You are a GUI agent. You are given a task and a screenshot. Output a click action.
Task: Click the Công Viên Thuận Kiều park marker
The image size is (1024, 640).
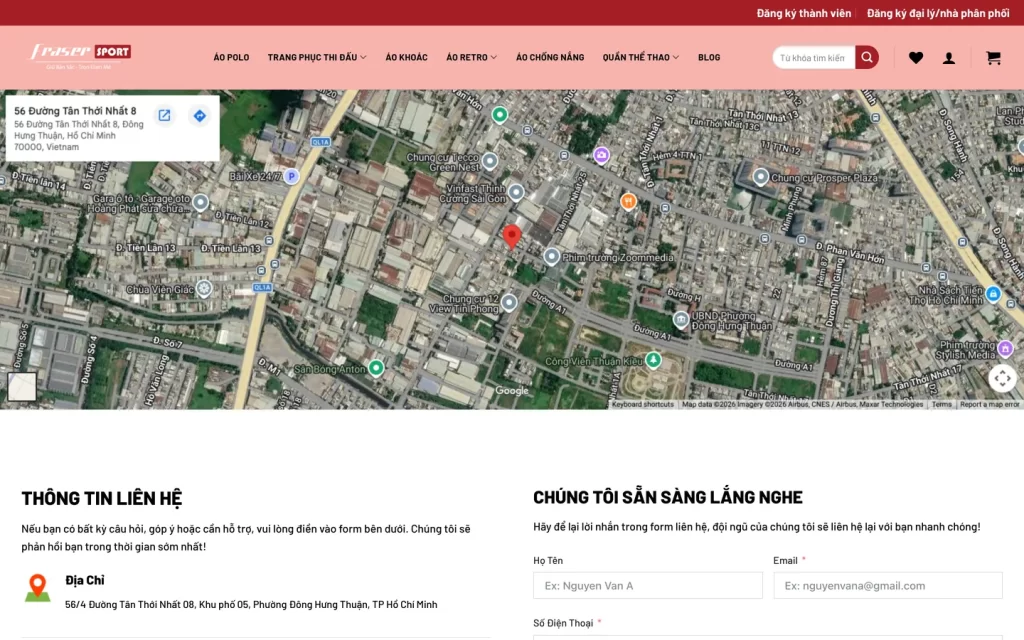pos(653,359)
